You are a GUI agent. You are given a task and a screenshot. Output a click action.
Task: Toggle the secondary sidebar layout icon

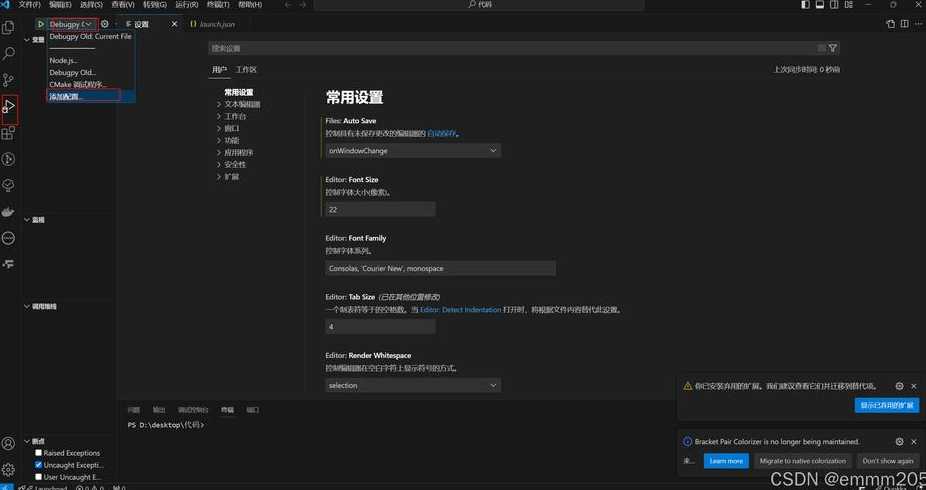click(x=834, y=5)
